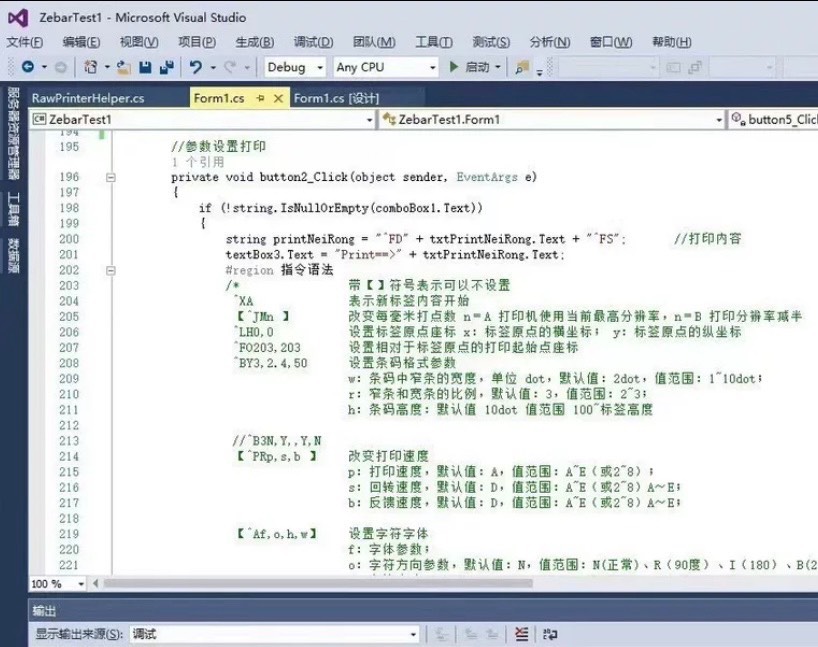Open the Any CPU platform dropdown
The width and height of the screenshot is (818, 647).
pos(386,67)
